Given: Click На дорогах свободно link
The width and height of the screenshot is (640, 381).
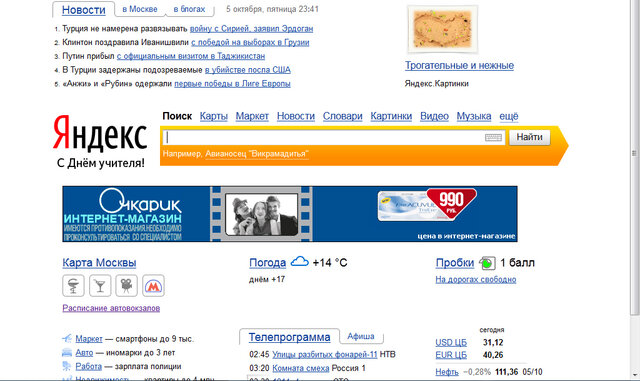Looking at the screenshot, I should 476,279.
